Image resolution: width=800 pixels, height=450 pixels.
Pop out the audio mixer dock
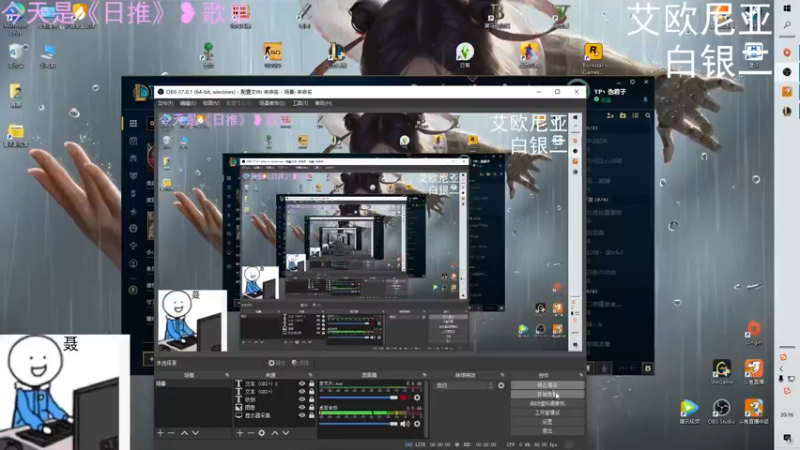point(424,375)
